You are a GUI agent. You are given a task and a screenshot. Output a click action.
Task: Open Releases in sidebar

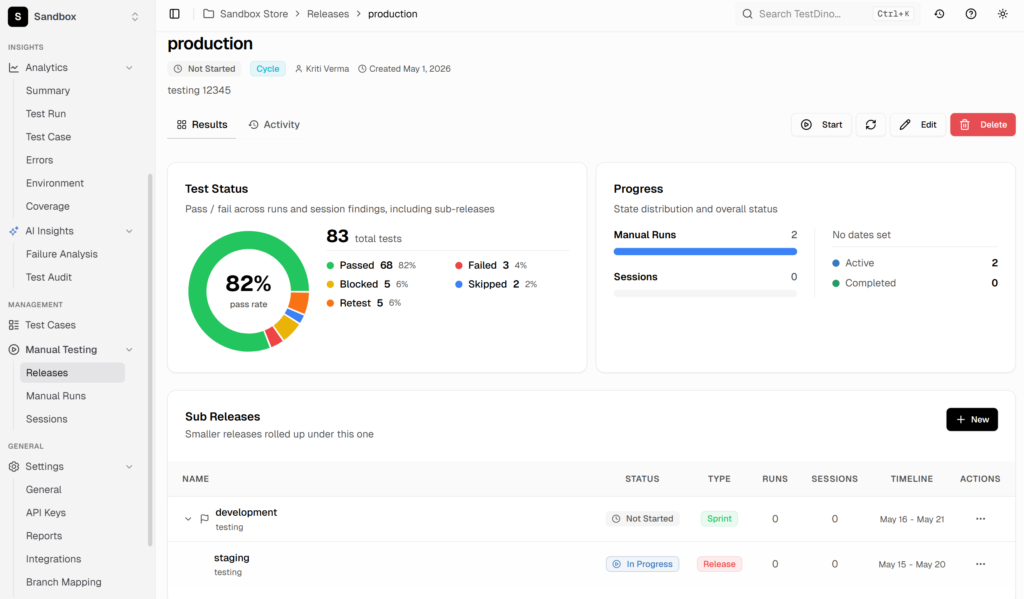[x=72, y=372]
